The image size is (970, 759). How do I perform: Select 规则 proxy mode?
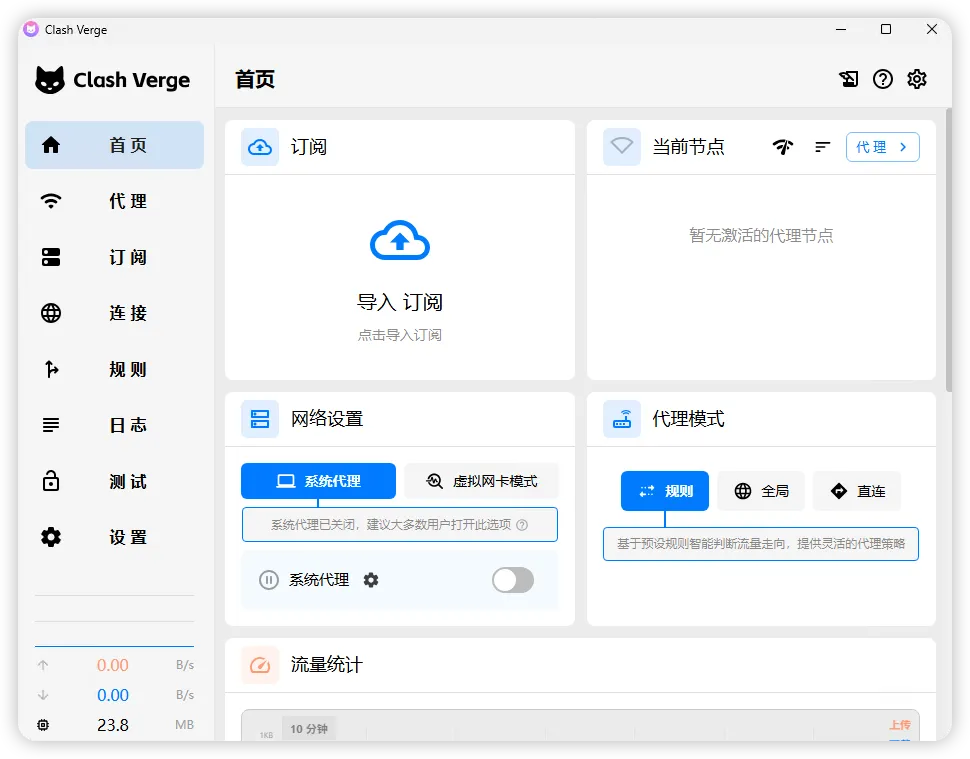coord(665,491)
